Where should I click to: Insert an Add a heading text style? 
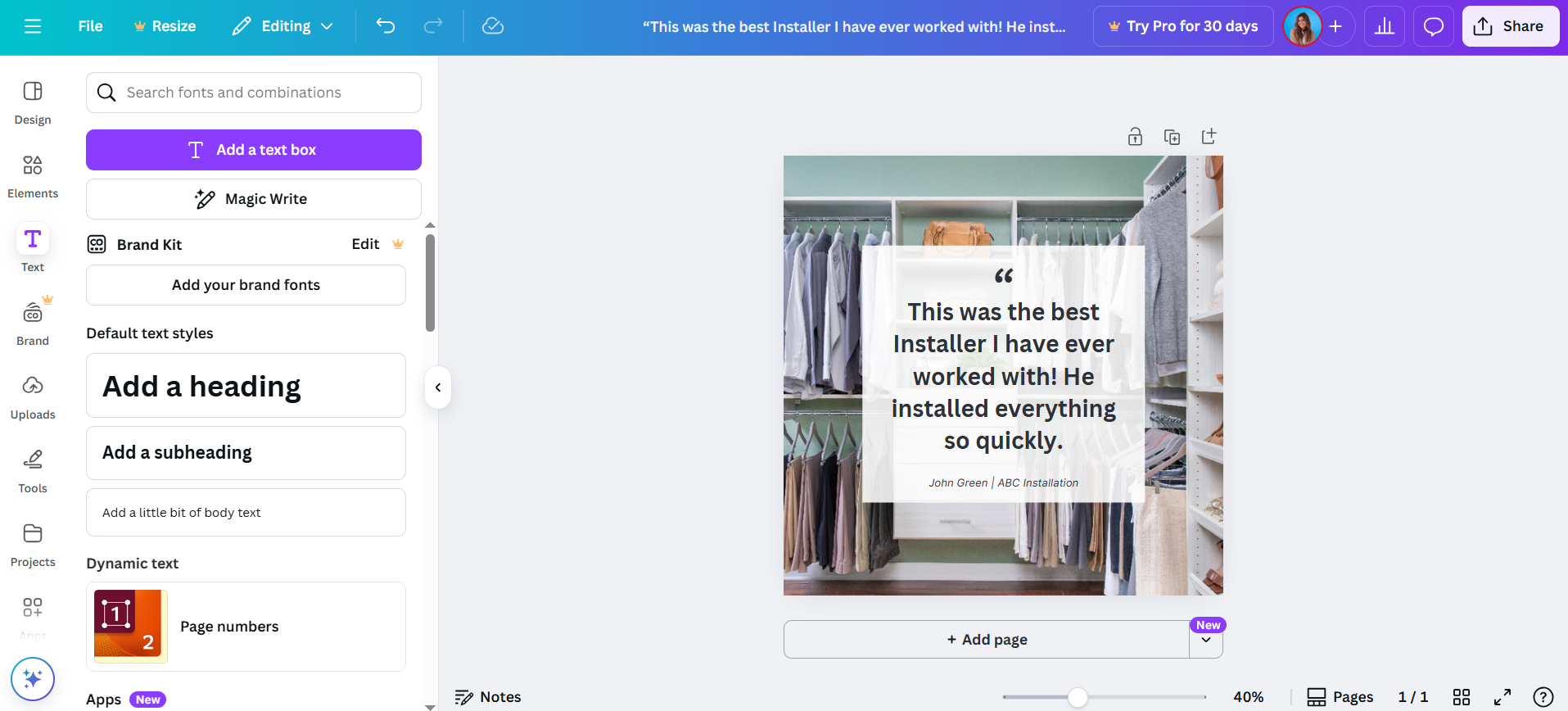[246, 386]
